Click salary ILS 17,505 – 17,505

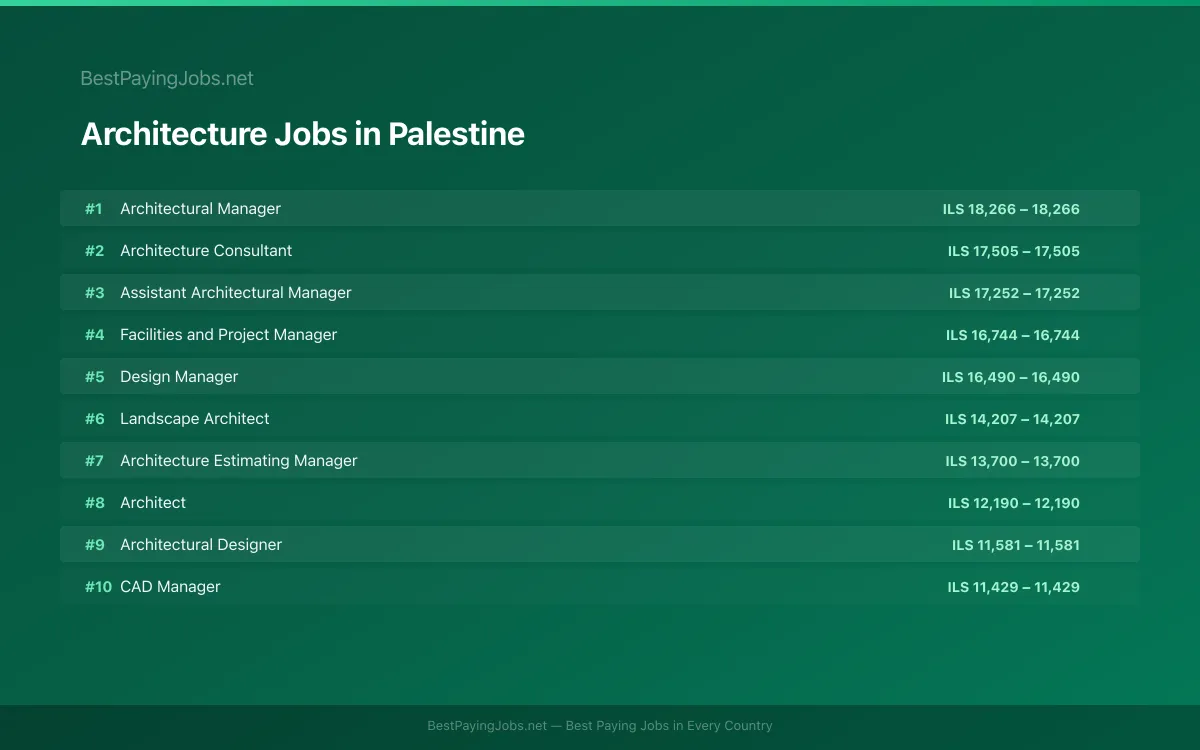1014,251
